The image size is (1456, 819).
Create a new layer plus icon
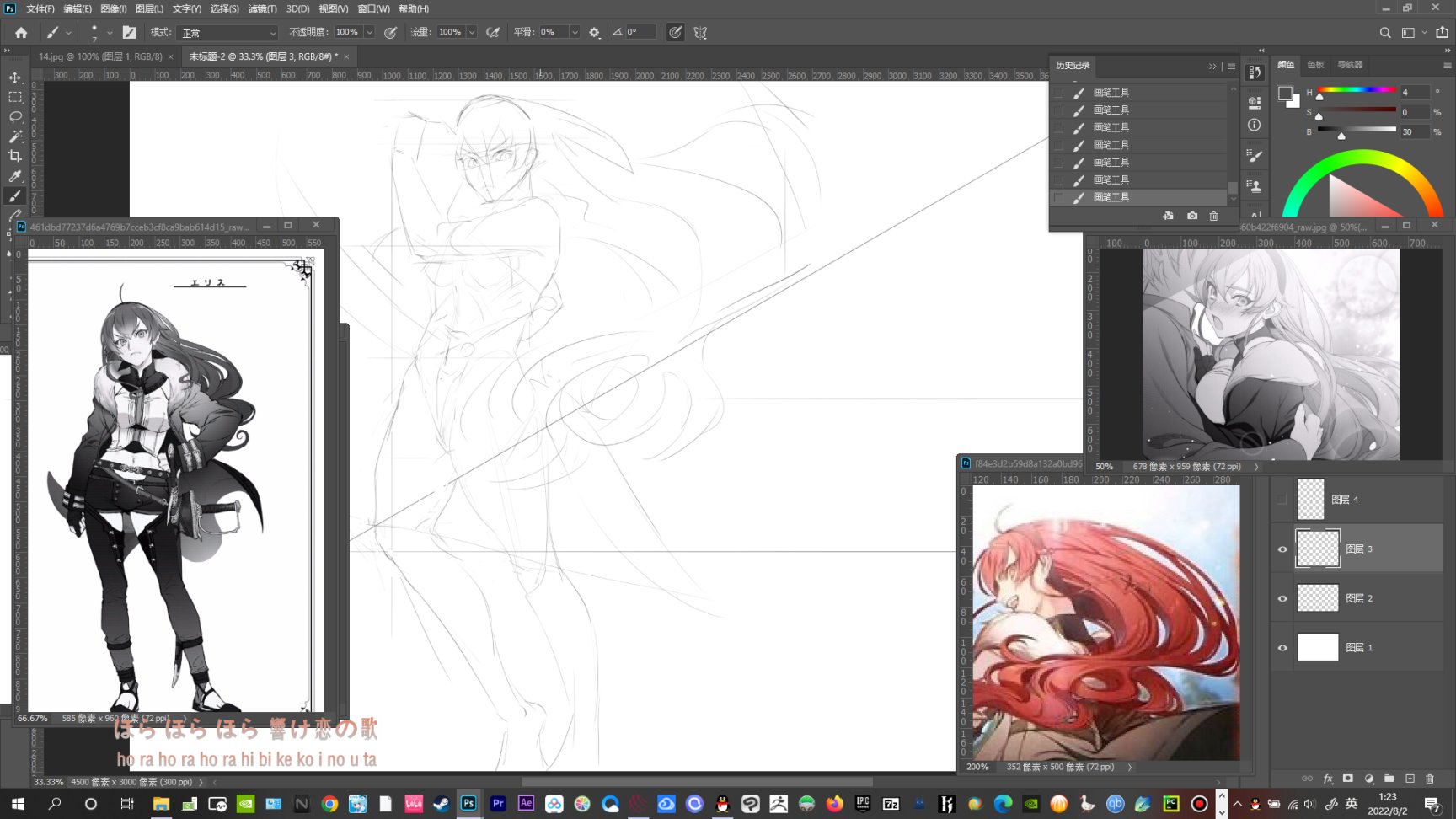(x=1410, y=779)
